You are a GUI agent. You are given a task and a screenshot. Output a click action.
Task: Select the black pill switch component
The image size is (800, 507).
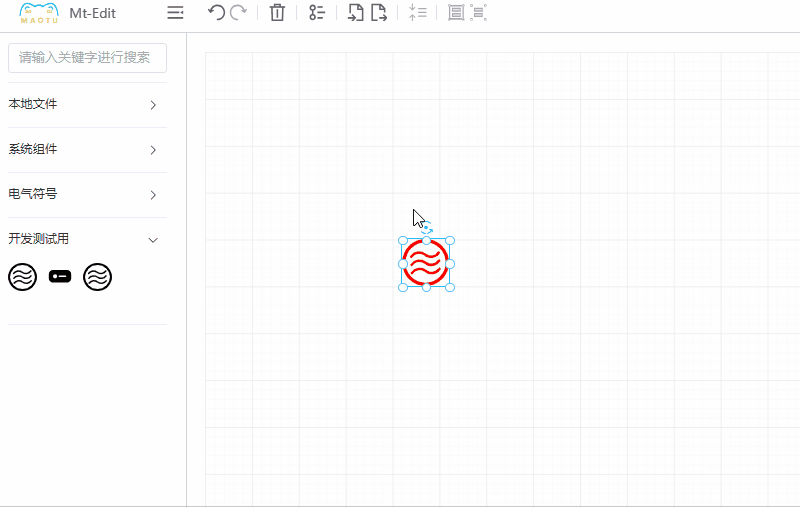(60, 277)
